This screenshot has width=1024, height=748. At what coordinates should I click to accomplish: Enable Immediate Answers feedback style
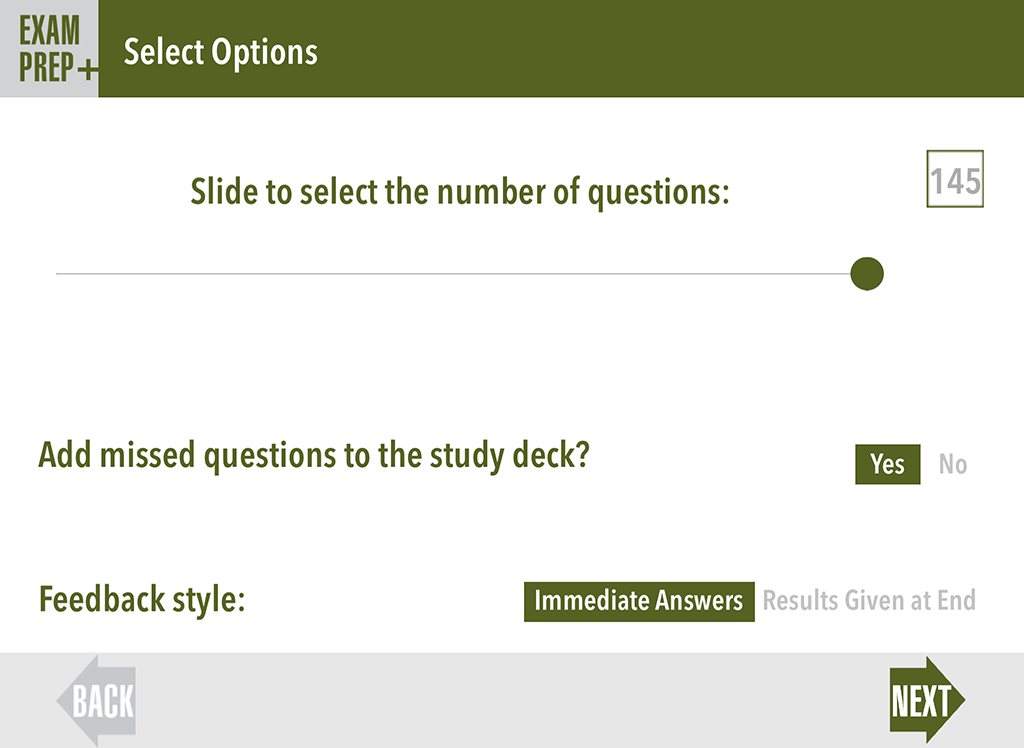639,601
